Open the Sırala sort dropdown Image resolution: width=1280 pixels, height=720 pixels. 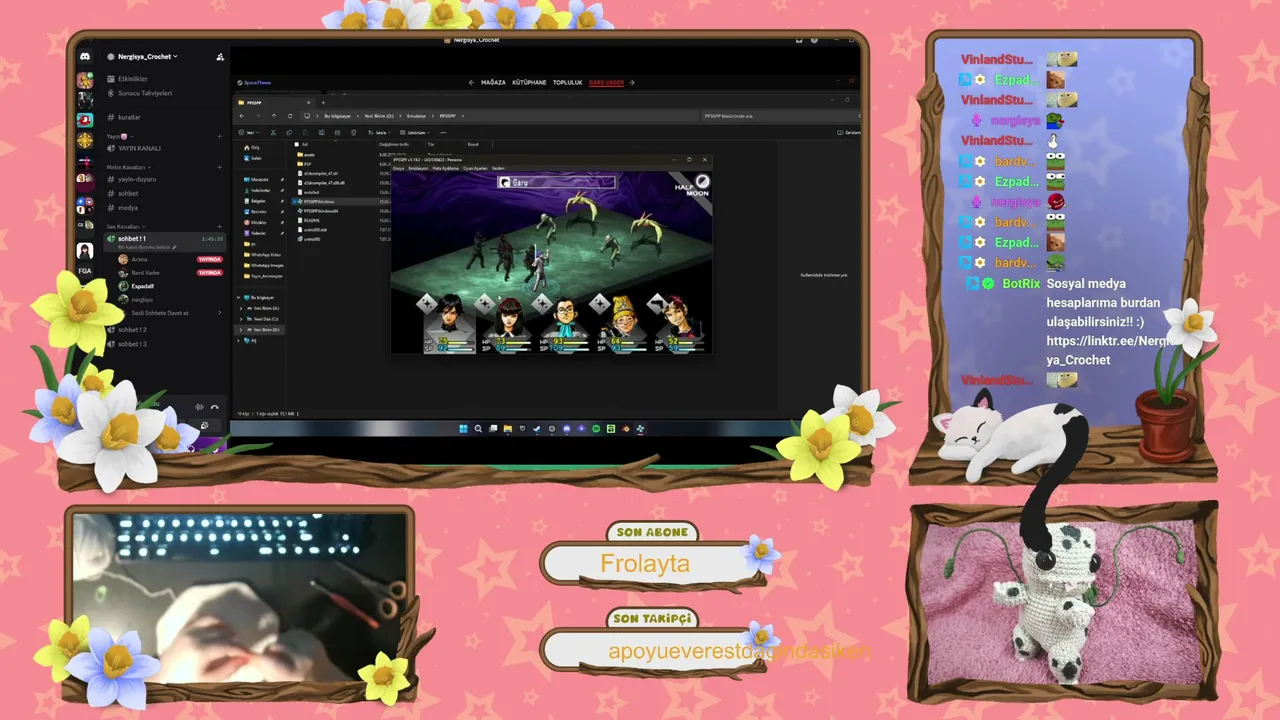click(379, 132)
